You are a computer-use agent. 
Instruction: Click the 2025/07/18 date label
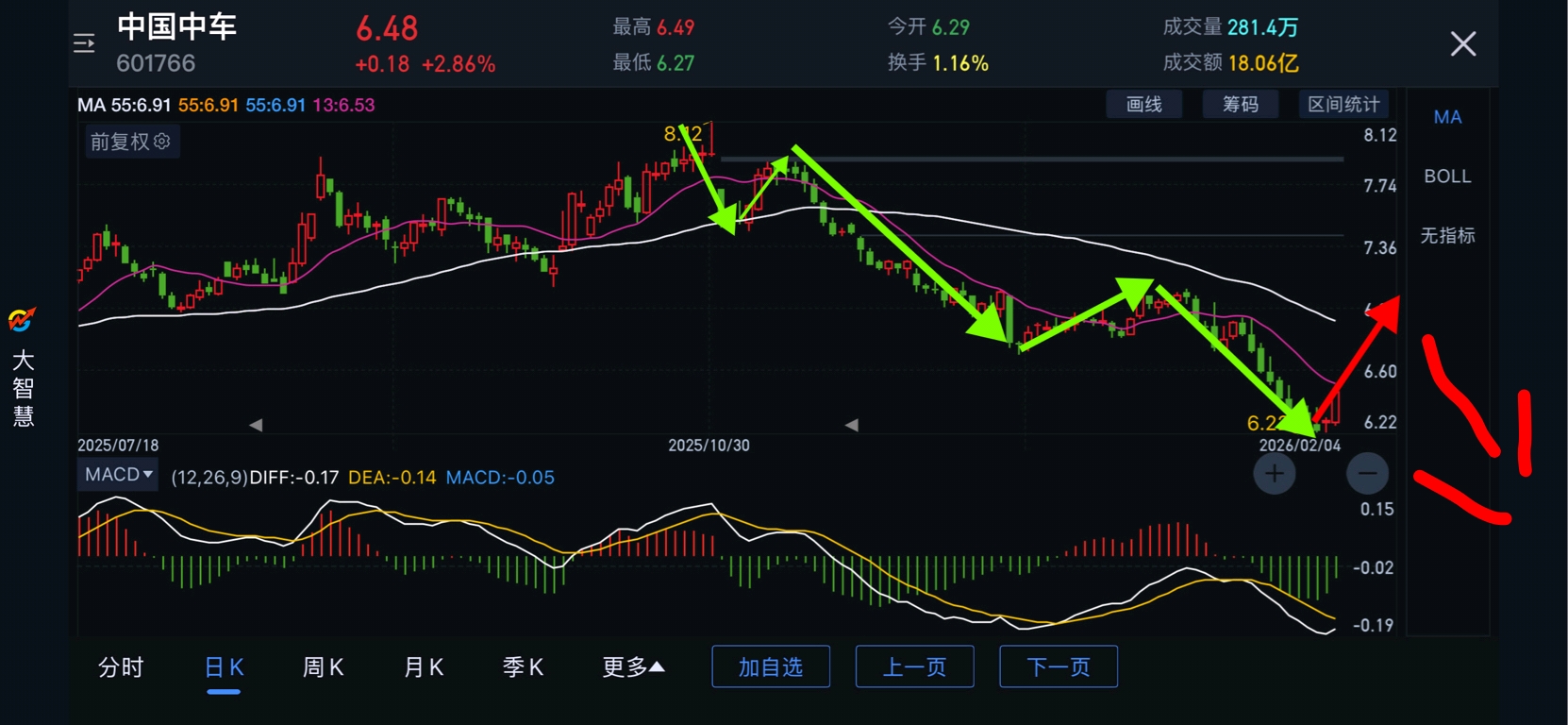(x=118, y=446)
